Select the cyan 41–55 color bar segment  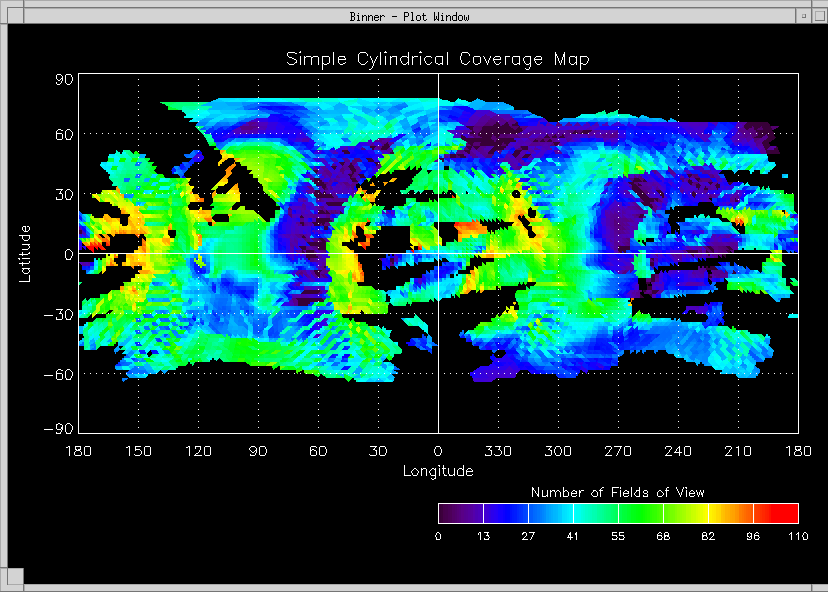coord(595,513)
